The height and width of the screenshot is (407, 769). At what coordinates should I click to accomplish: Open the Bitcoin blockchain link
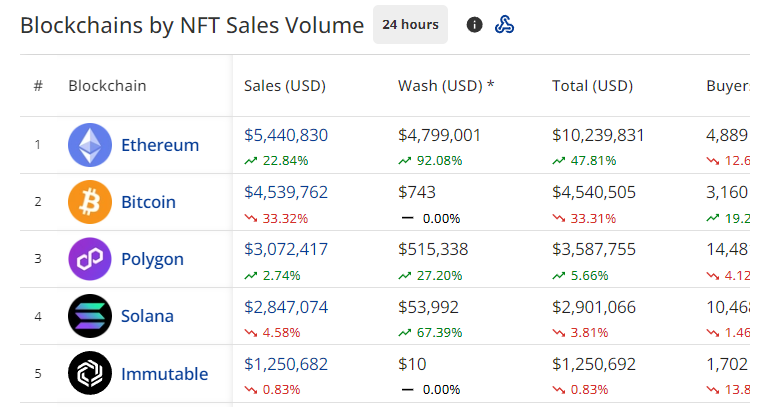(148, 202)
